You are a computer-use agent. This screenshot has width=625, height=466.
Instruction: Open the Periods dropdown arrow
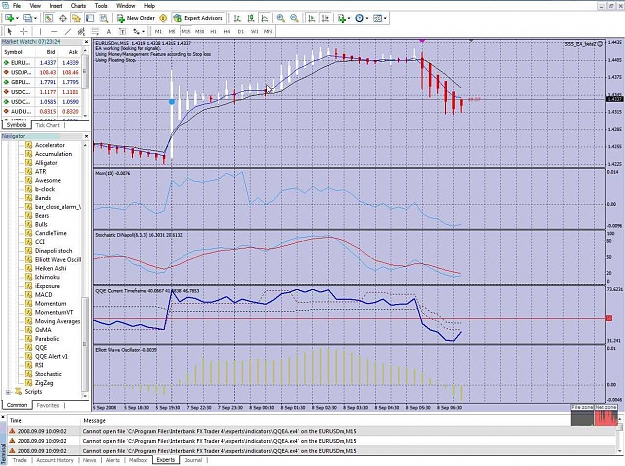point(367,18)
